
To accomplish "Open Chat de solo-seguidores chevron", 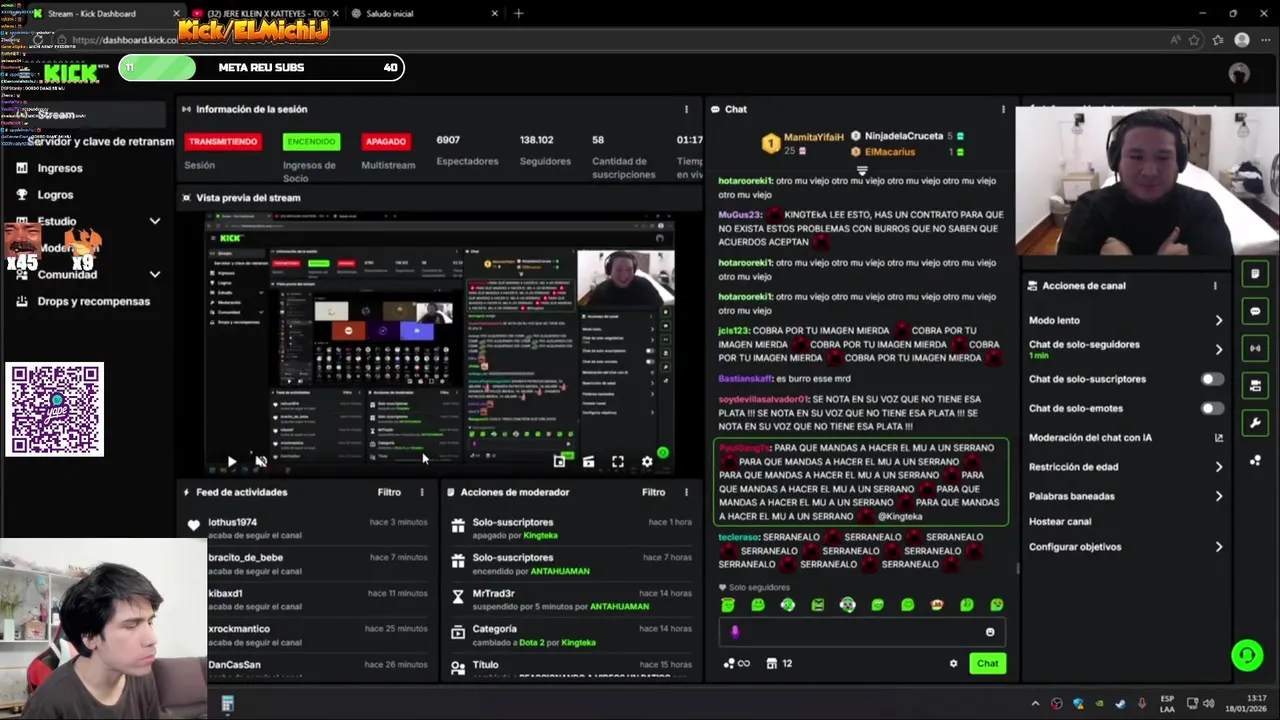I will pos(1218,349).
